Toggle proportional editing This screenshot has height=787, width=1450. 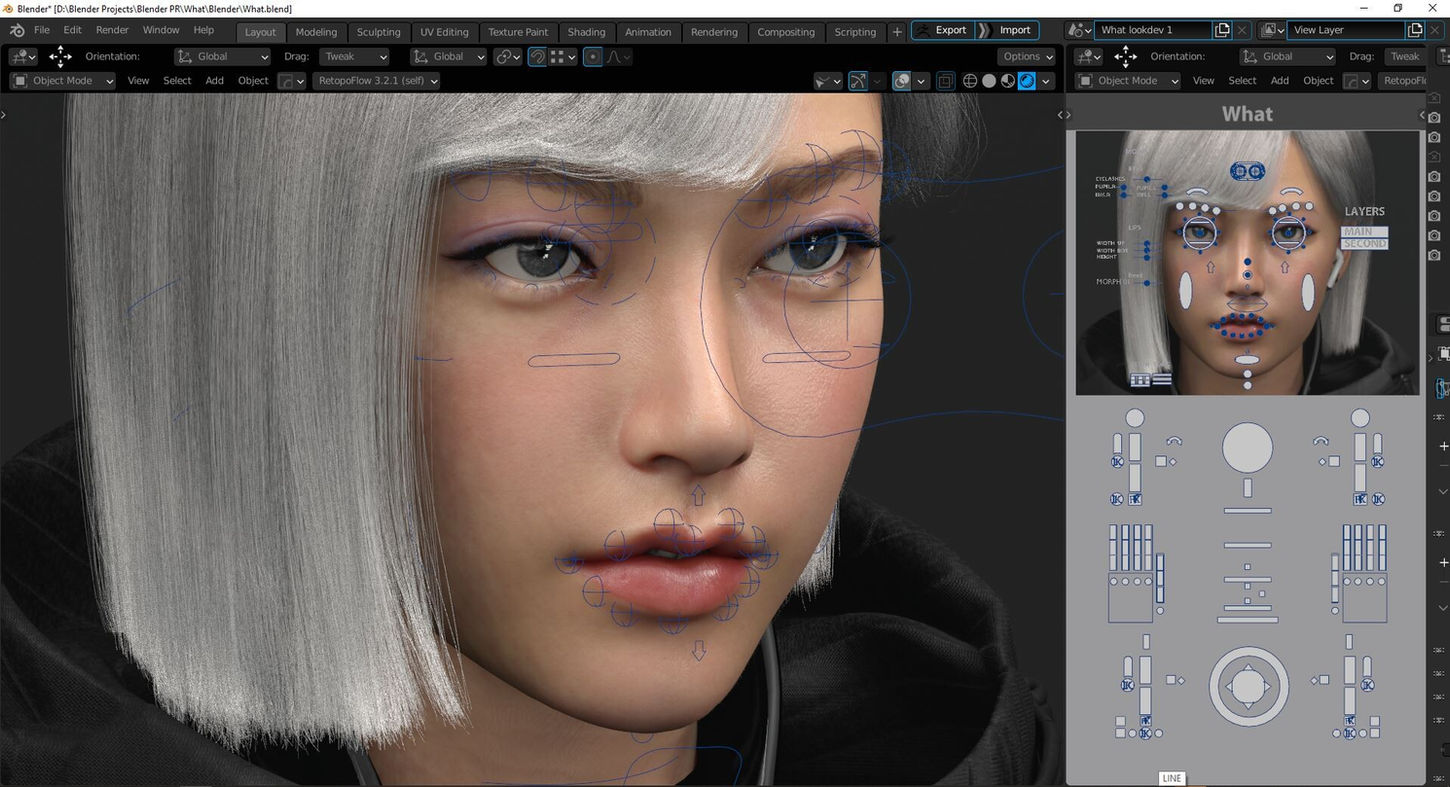pyautogui.click(x=593, y=56)
